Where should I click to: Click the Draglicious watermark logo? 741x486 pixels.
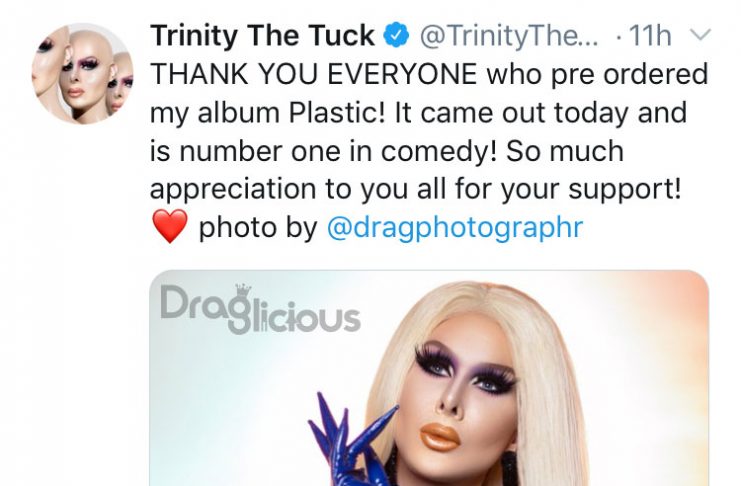pos(260,309)
